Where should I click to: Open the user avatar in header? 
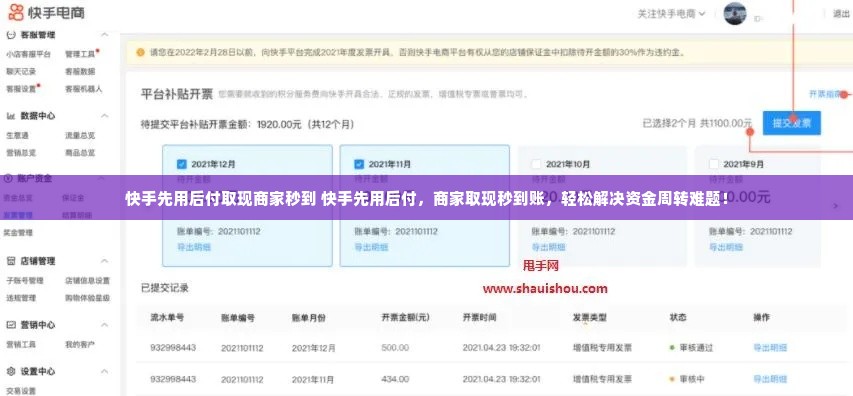(735, 14)
